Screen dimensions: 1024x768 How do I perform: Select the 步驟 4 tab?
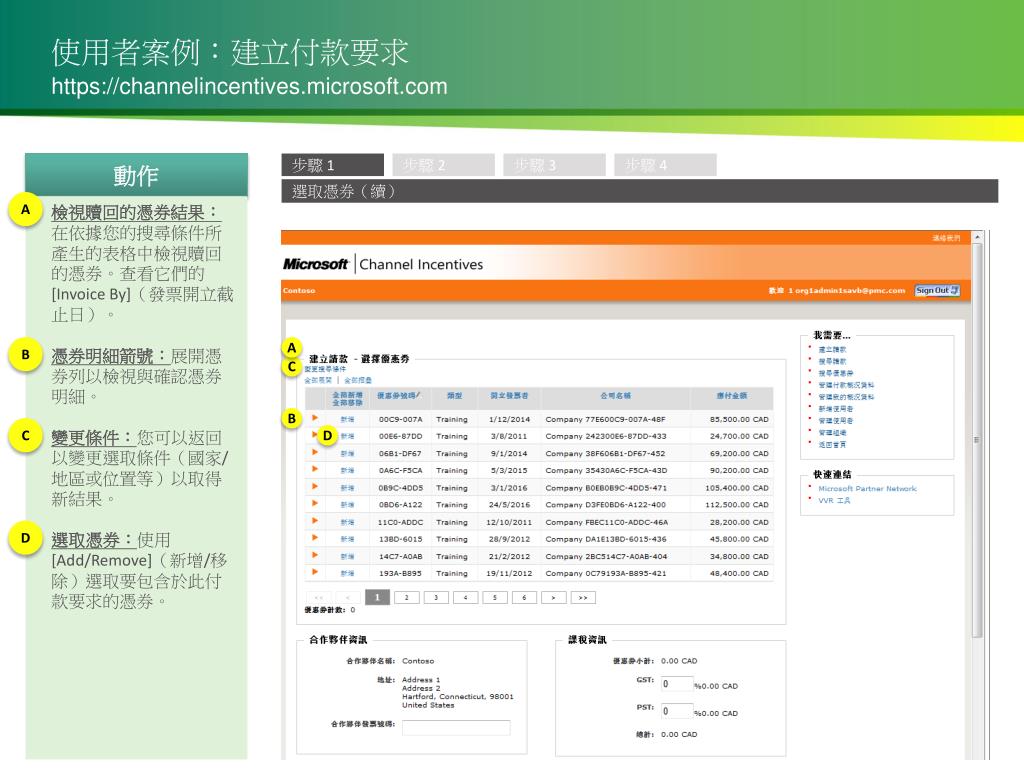point(665,165)
